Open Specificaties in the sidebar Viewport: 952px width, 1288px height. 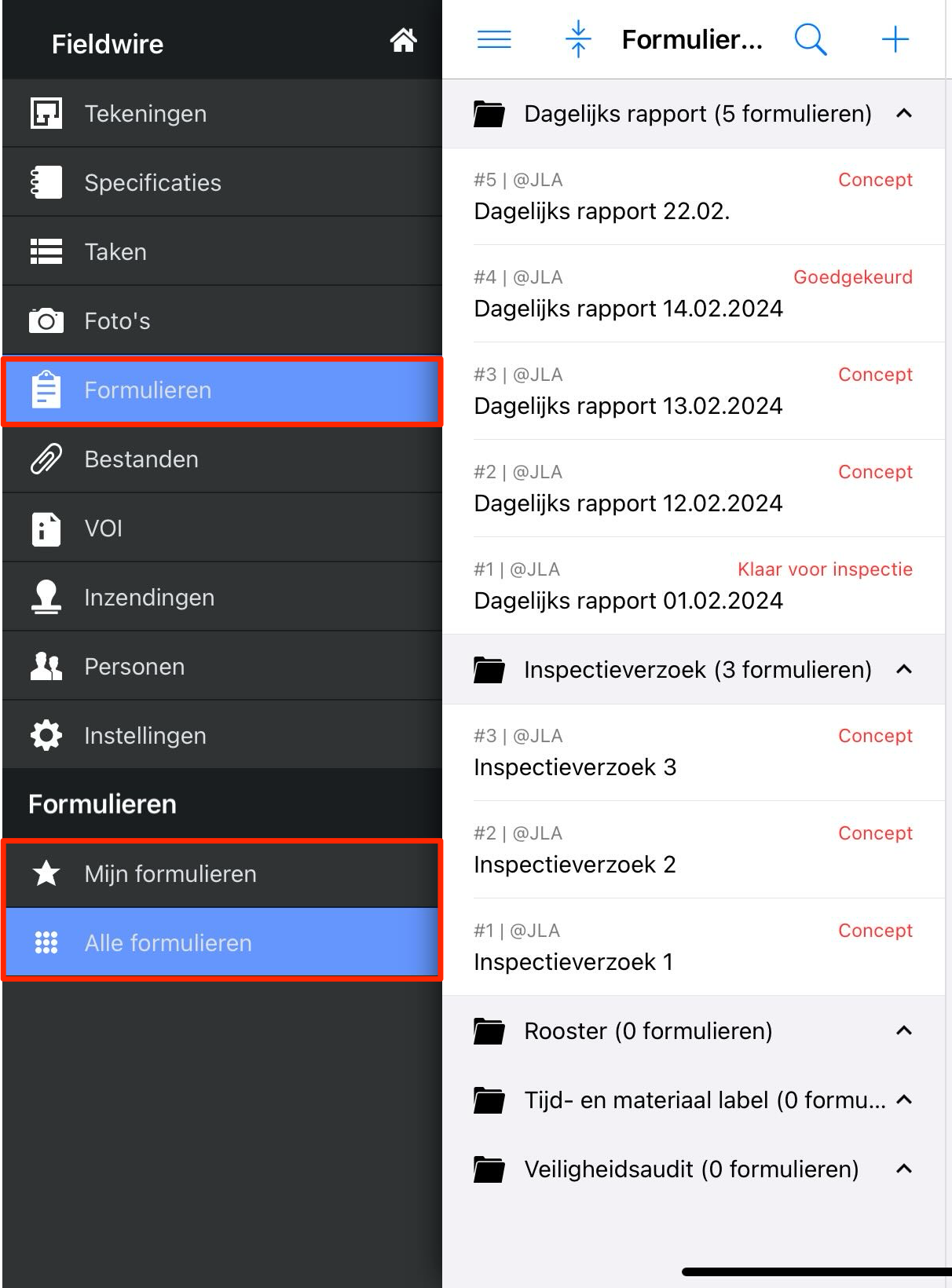click(x=222, y=182)
